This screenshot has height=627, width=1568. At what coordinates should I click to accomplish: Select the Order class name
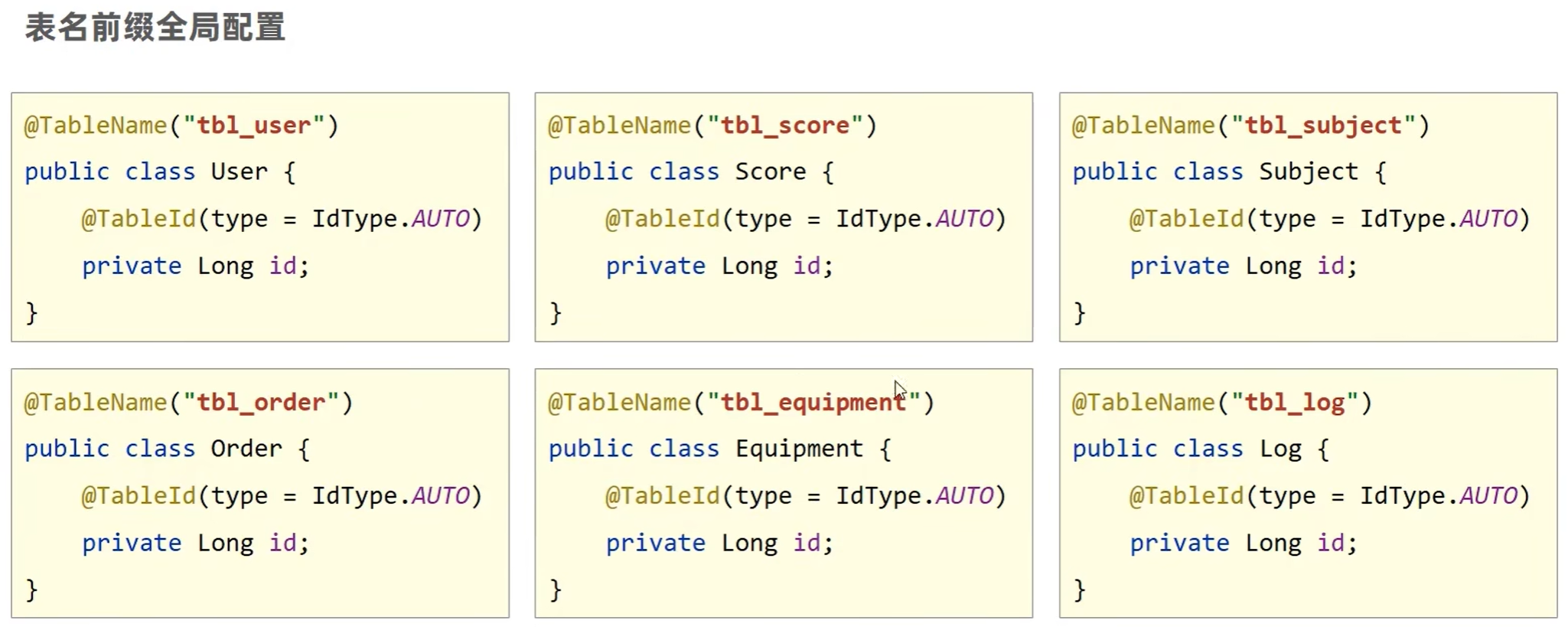pyautogui.click(x=246, y=449)
